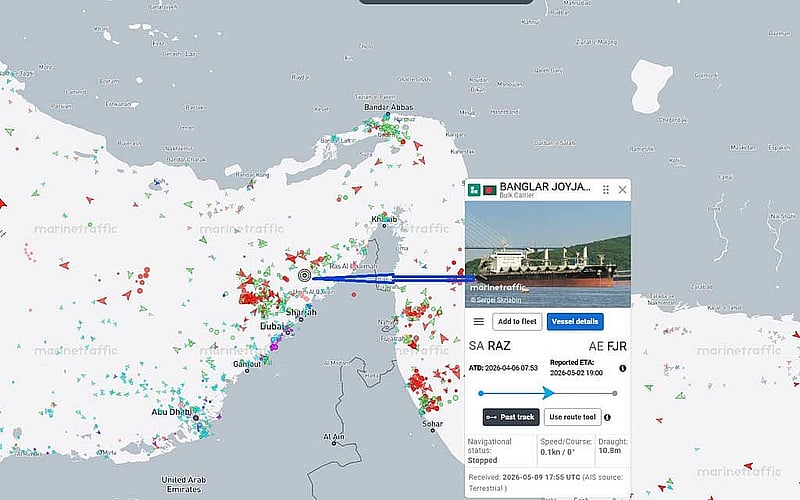The image size is (800, 500).
Task: Click the voyage start point dot
Action: pyautogui.click(x=481, y=393)
